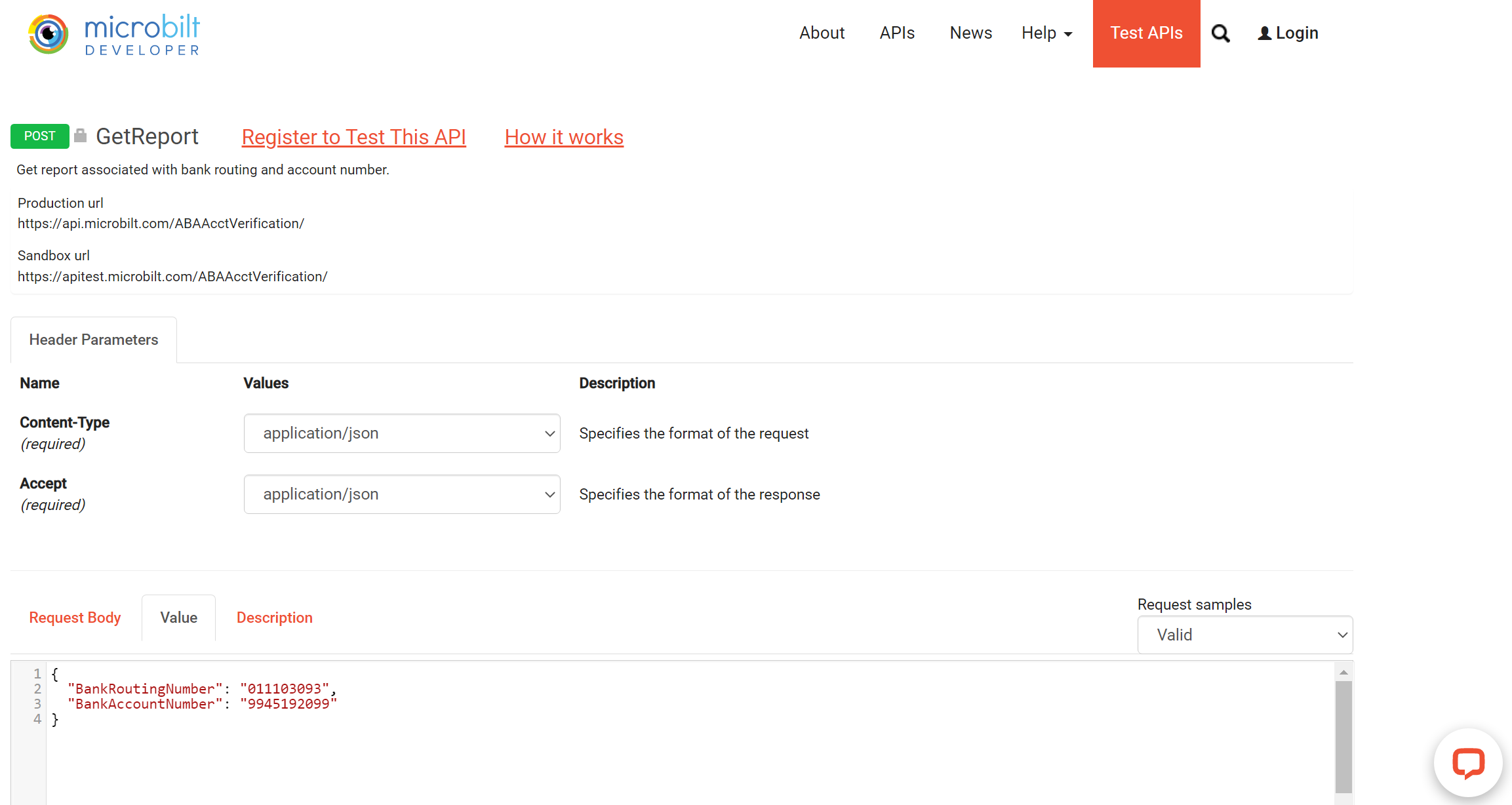Open the site search

coord(1220,33)
